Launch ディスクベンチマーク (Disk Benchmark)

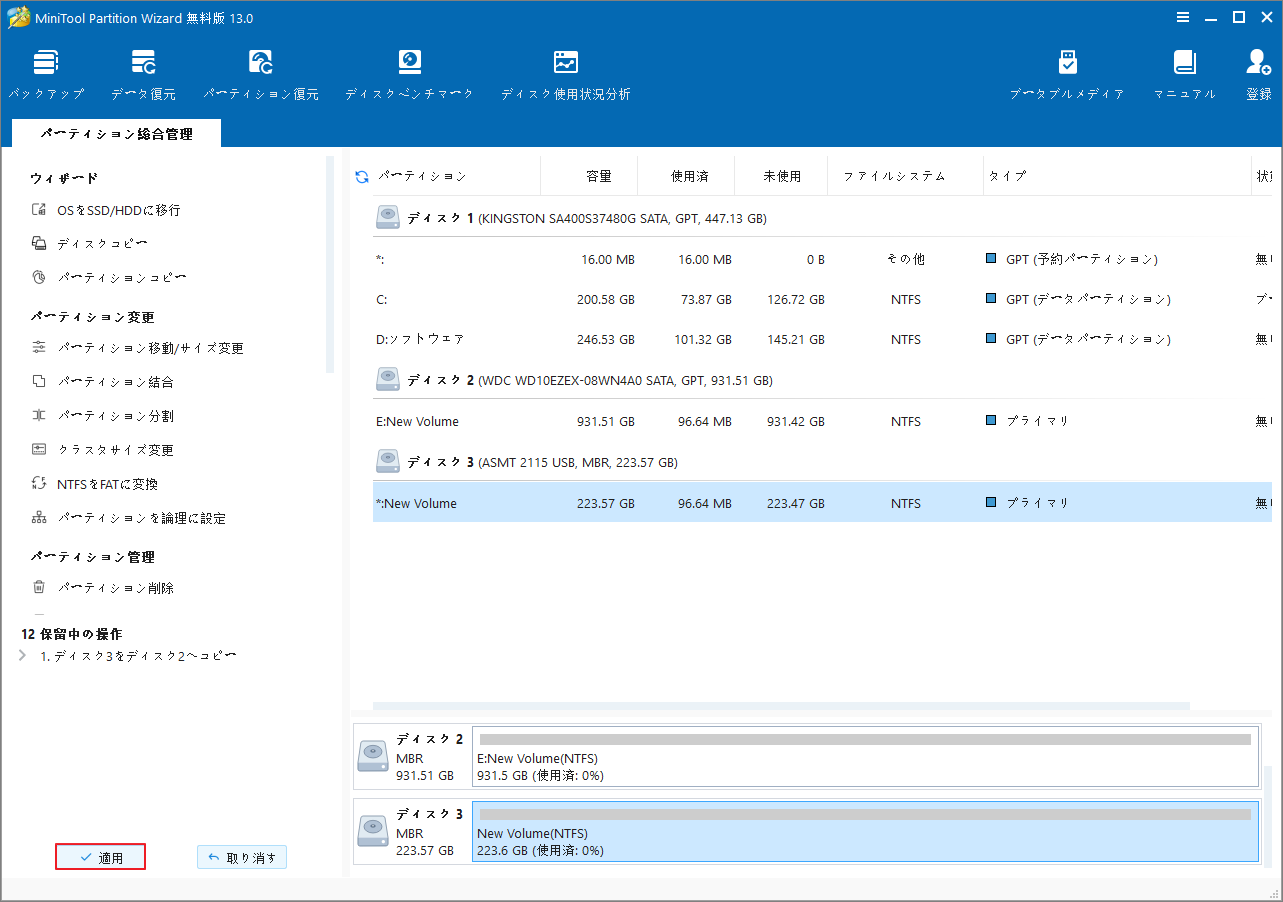click(409, 72)
